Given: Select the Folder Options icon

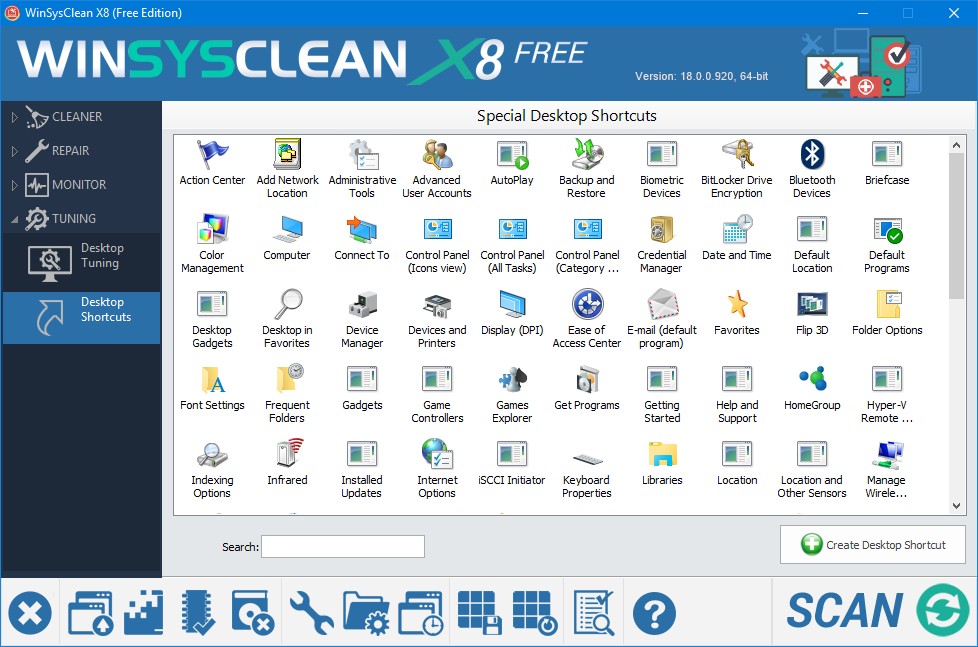Looking at the screenshot, I should (887, 304).
